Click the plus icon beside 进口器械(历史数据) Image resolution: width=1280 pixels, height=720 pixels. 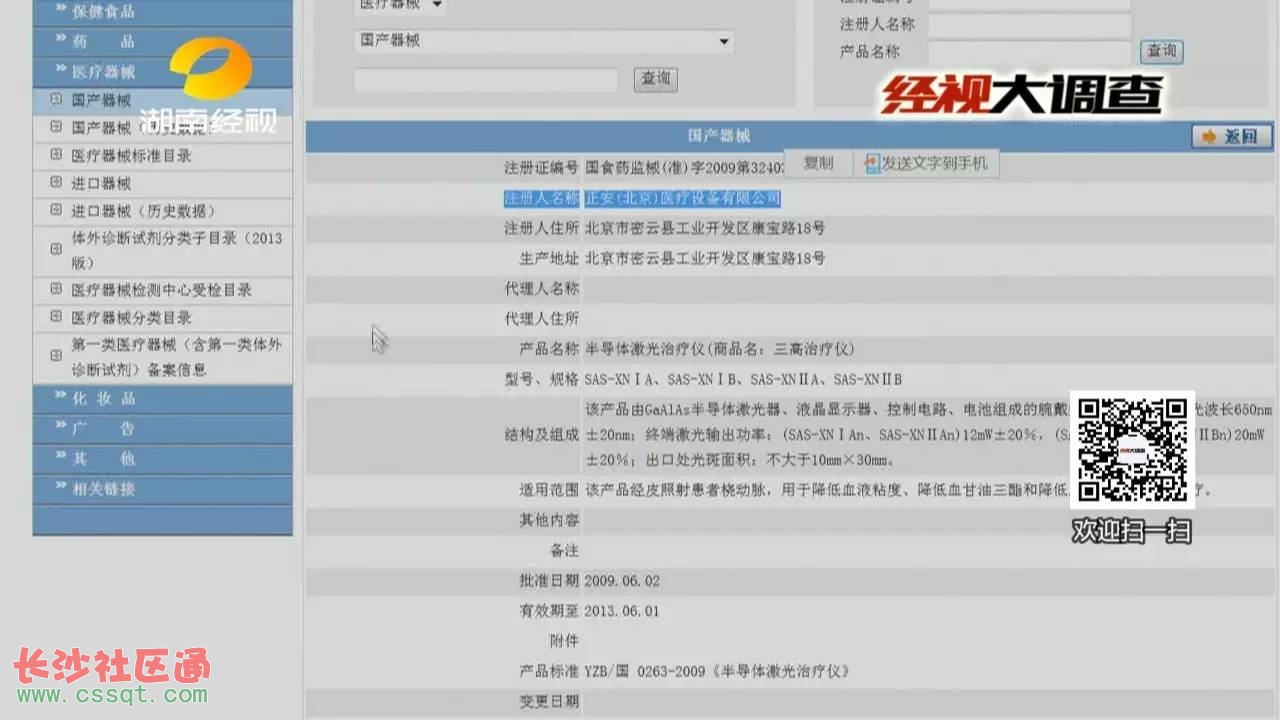click(55, 211)
